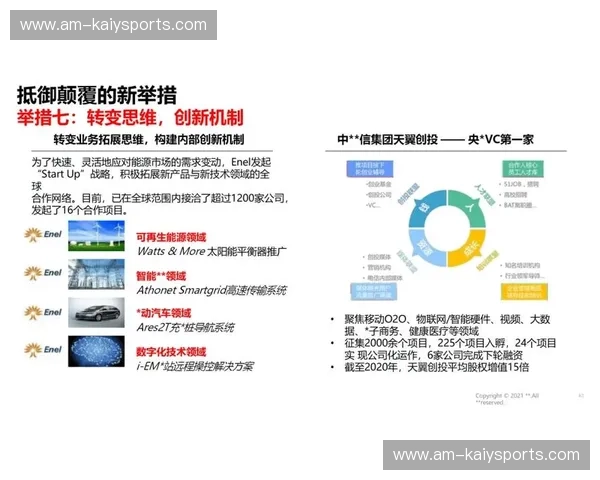Click the heading 中**信集团天翼创投 —— 央*VC第一家
The height and width of the screenshot is (480, 600).
pyautogui.click(x=435, y=139)
